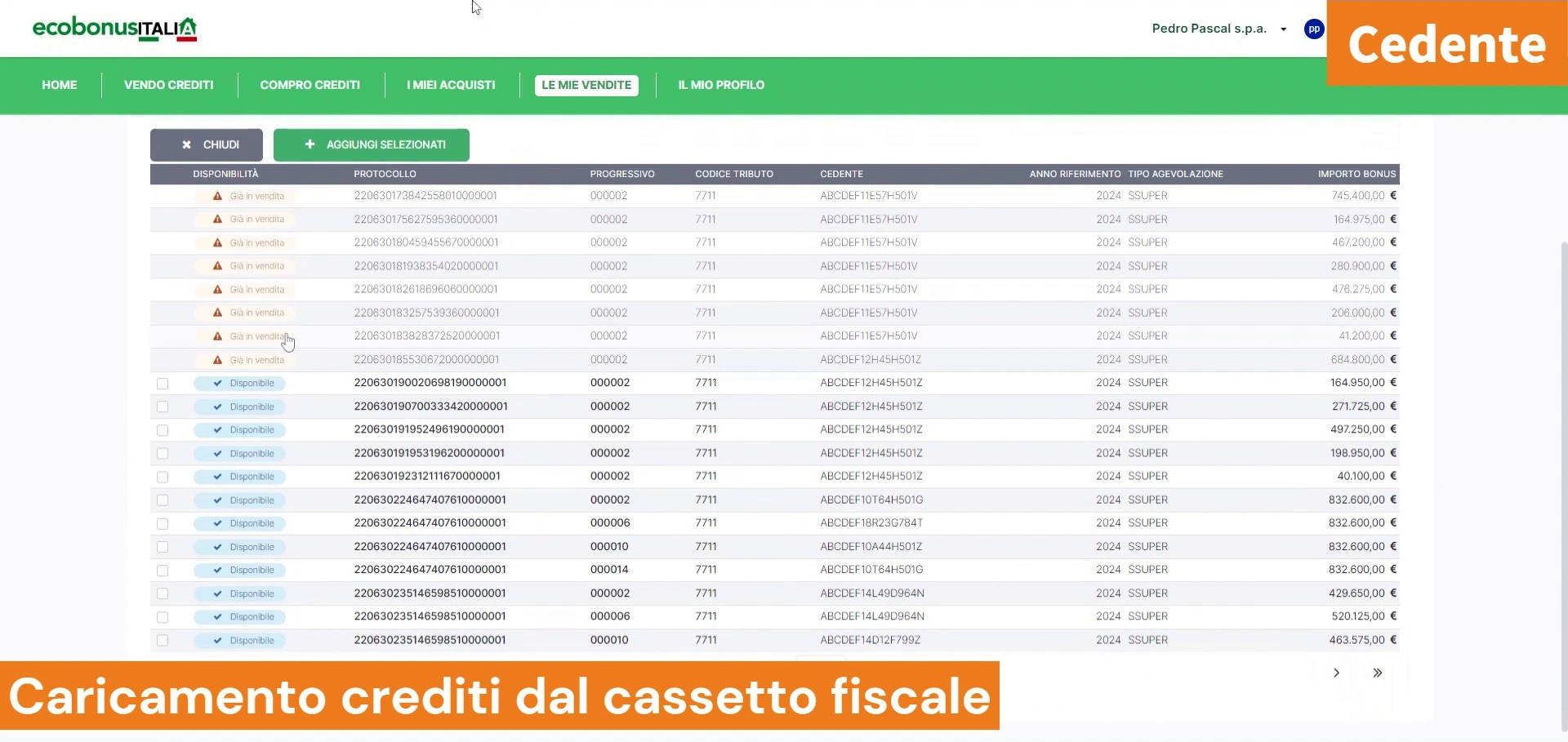Click the 745.400,00 row's 'Già in vendita' badge
This screenshot has height=742, width=1568.
(x=256, y=196)
